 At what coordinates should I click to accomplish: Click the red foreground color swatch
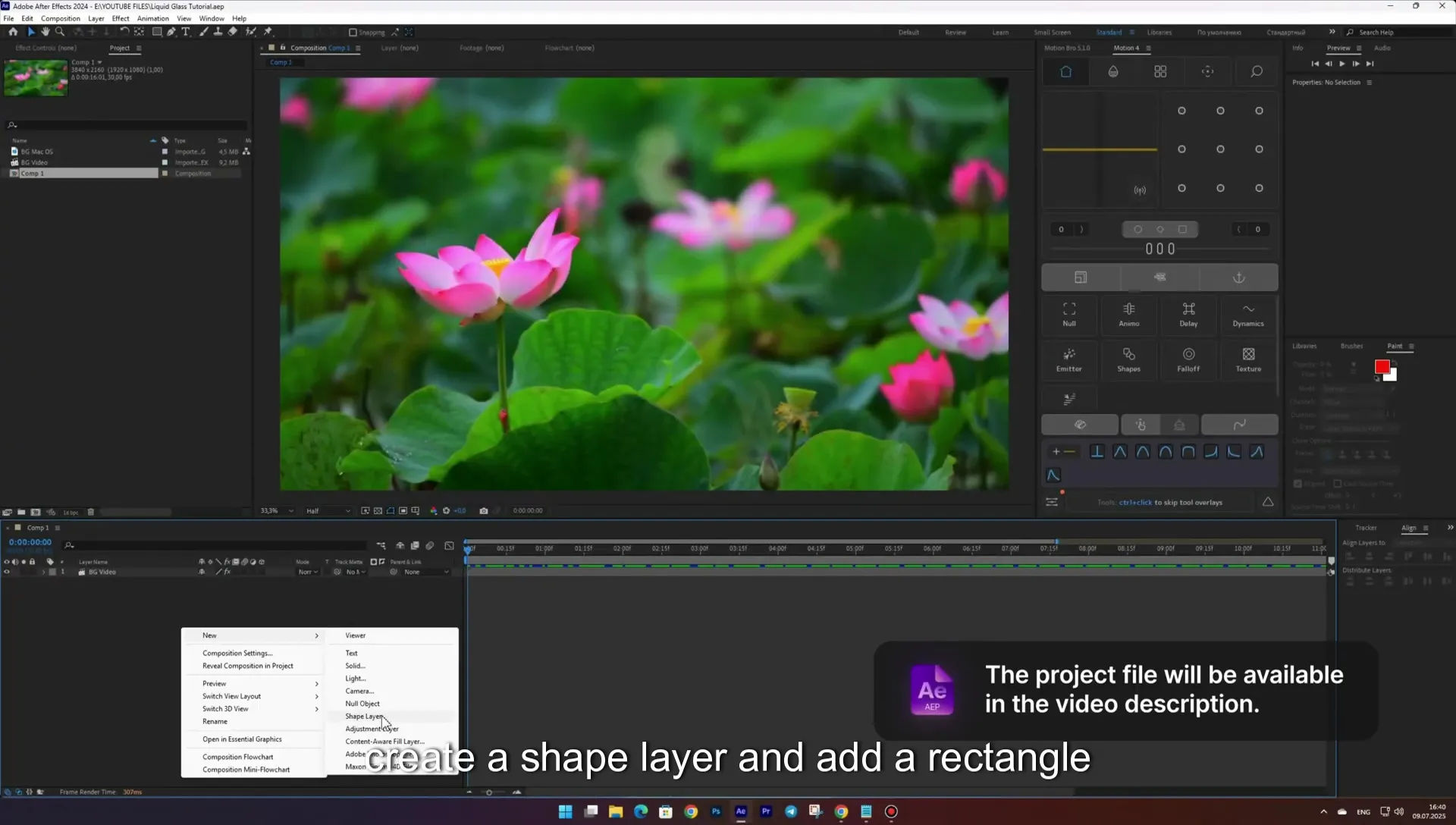click(x=1382, y=367)
